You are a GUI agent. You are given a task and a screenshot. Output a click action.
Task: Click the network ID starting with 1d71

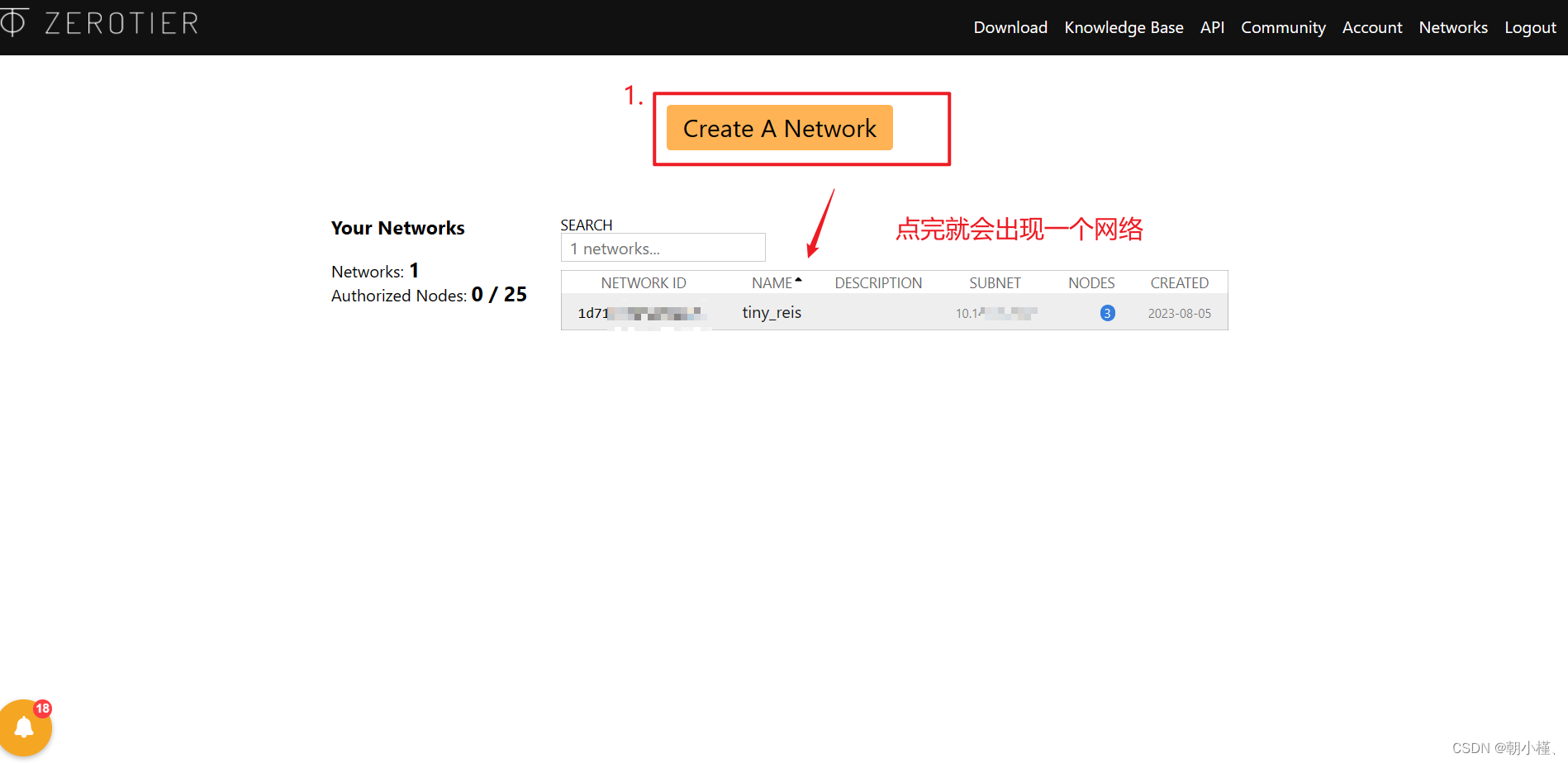pyautogui.click(x=641, y=313)
